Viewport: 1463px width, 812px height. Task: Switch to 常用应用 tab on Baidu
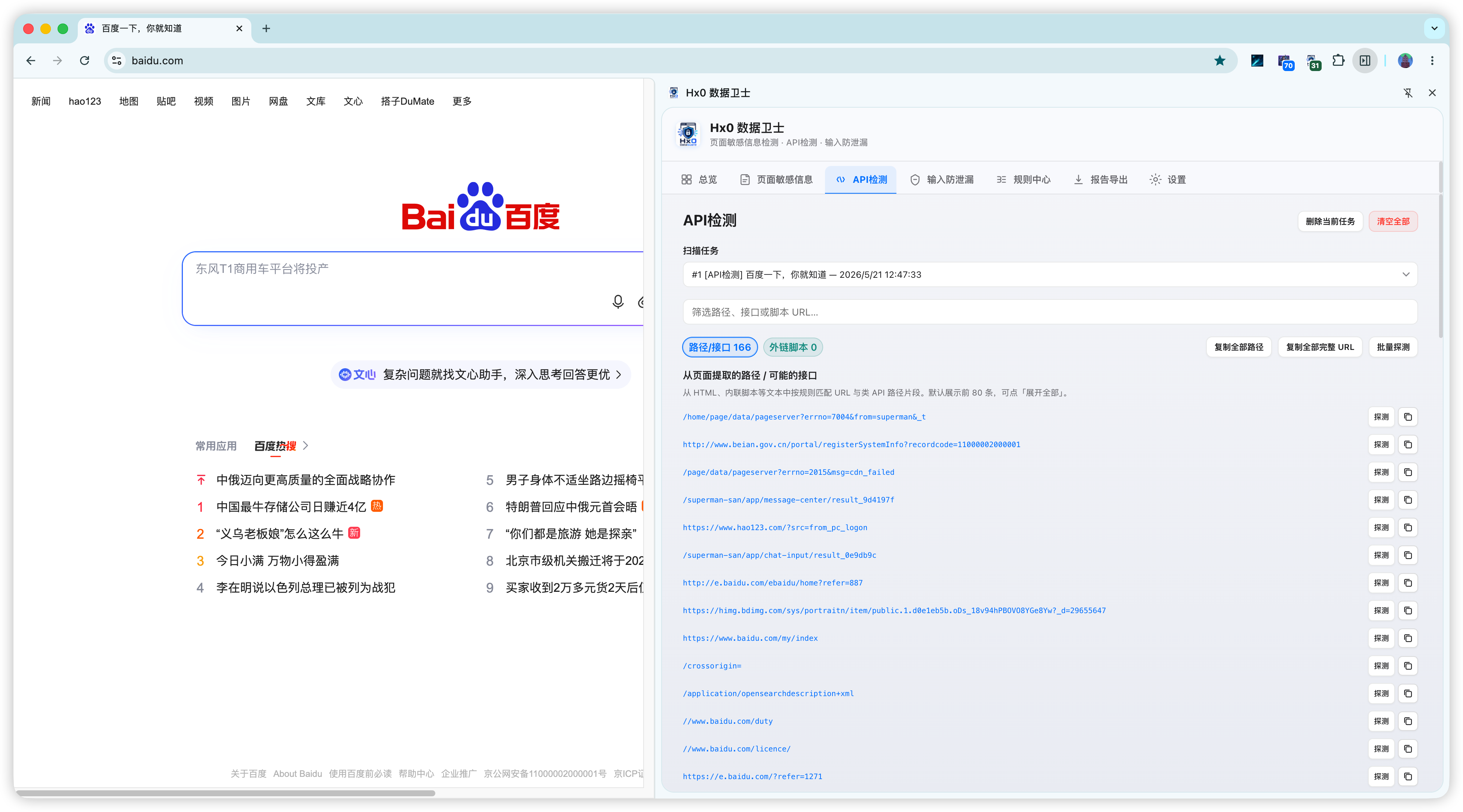(216, 446)
